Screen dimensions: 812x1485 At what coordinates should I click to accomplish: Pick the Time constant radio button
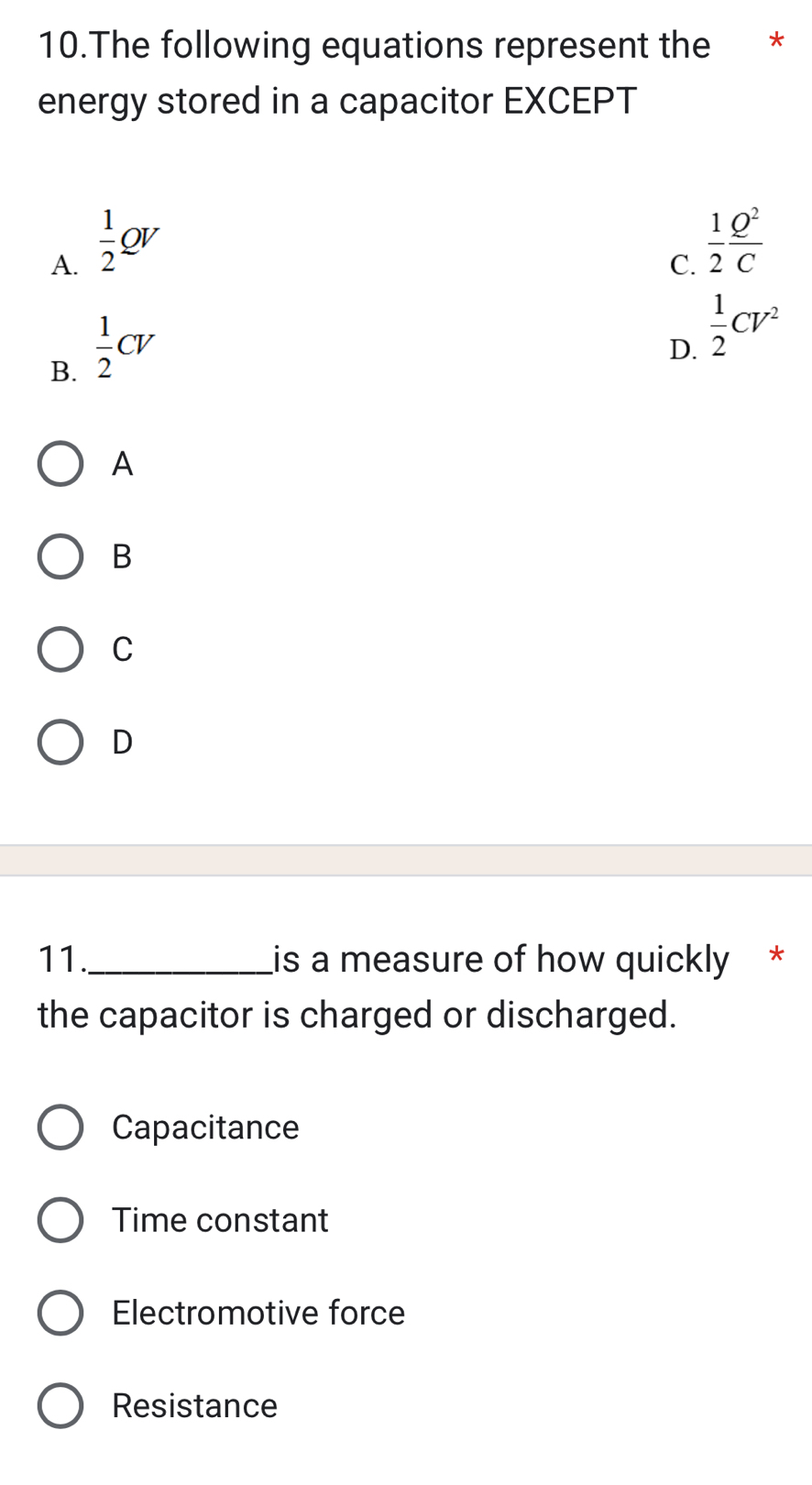60,1220
